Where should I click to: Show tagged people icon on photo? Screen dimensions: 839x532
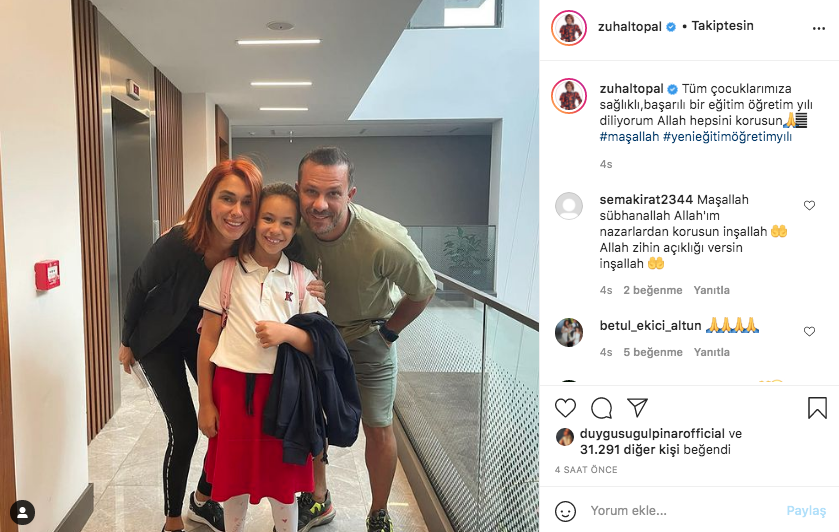click(x=22, y=512)
